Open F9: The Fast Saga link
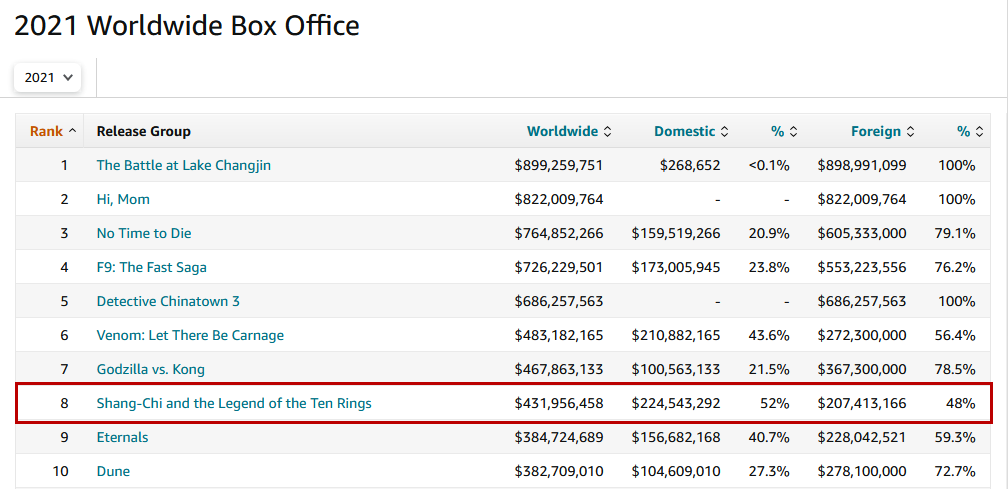Screen dimensions: 1008x489 (x=152, y=267)
